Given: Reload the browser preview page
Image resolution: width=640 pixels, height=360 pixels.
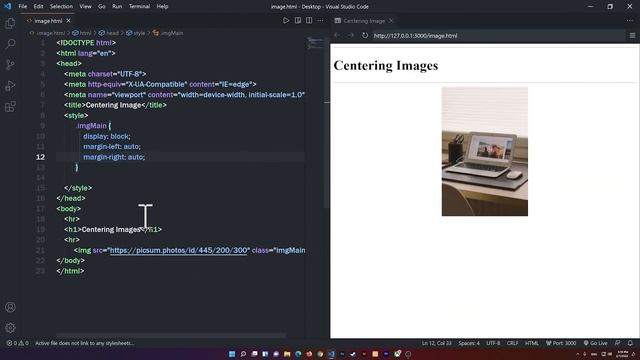Looking at the screenshot, I should click(x=365, y=36).
